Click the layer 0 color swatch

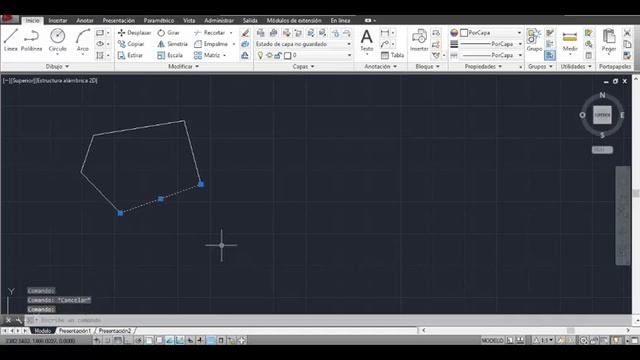(x=288, y=55)
